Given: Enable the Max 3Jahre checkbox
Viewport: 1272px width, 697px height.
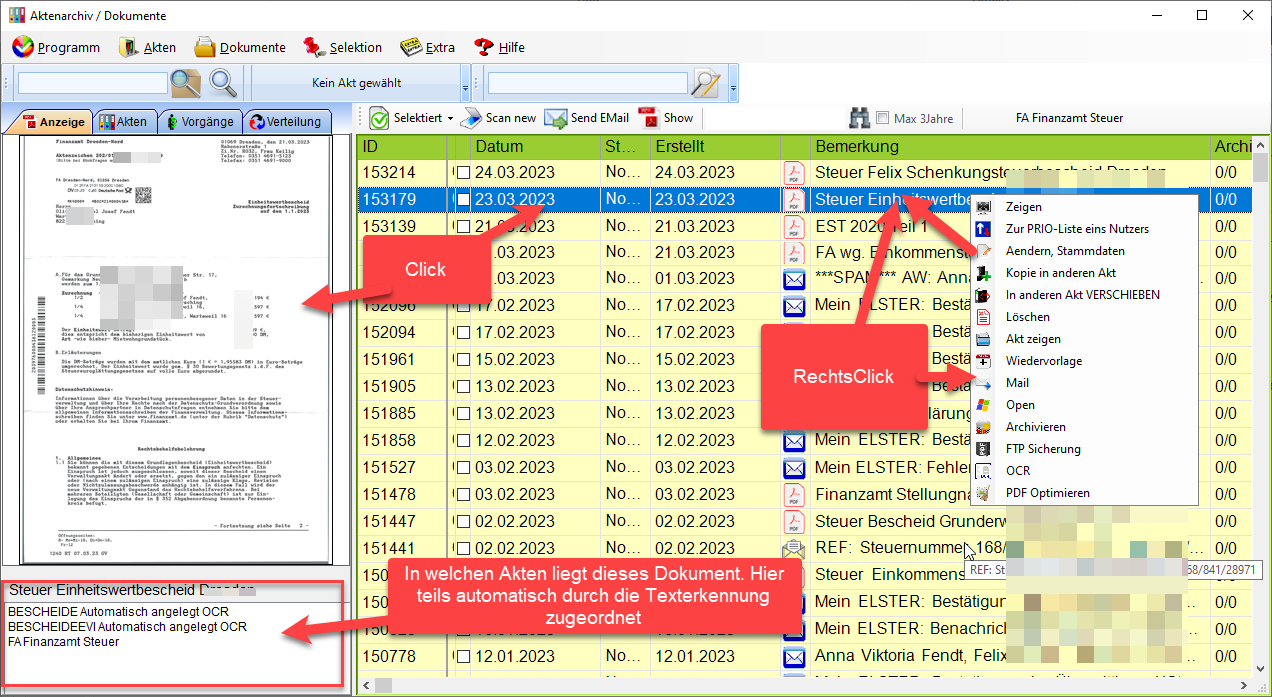Looking at the screenshot, I should (882, 118).
